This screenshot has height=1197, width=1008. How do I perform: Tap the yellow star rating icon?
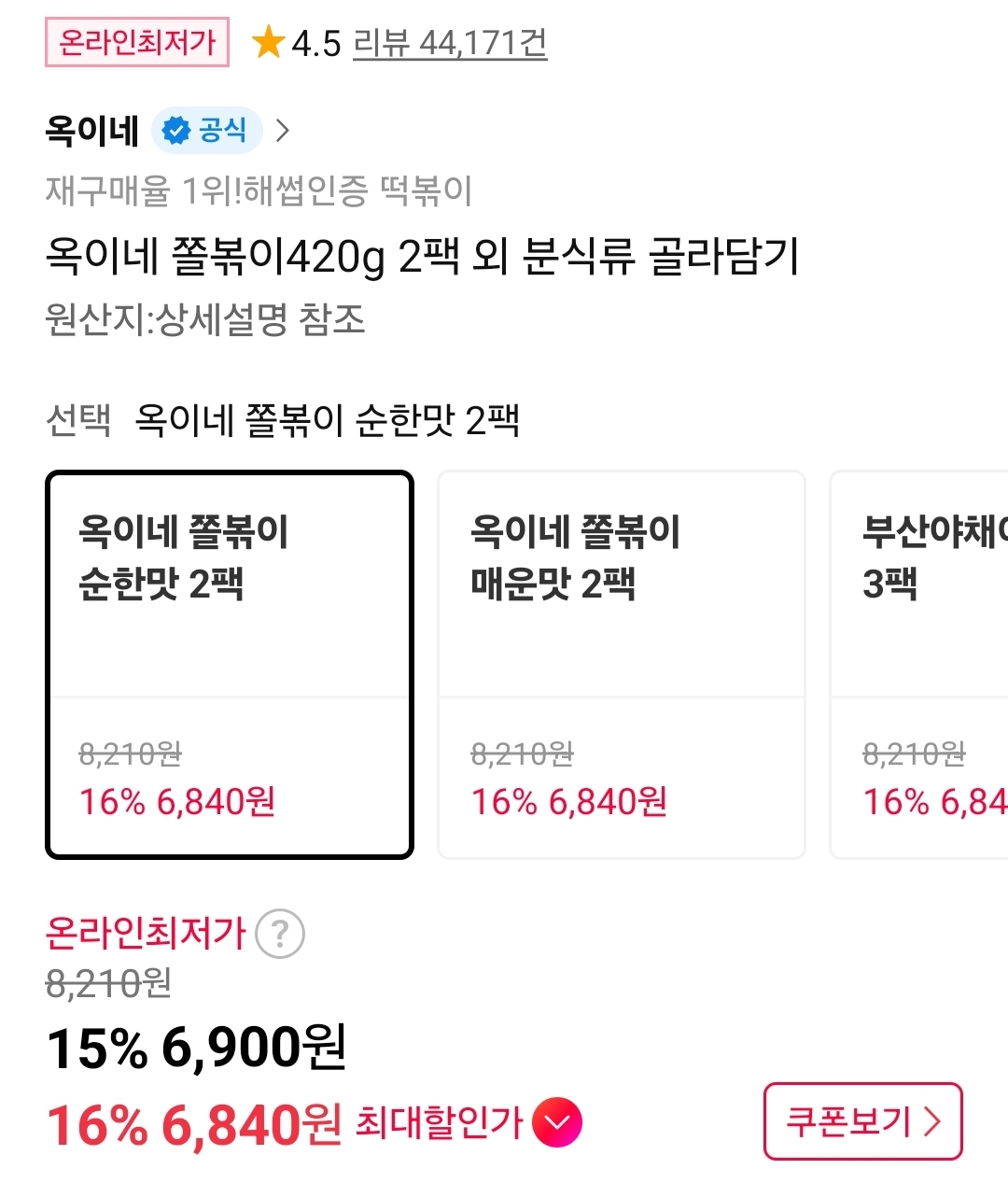click(x=268, y=43)
